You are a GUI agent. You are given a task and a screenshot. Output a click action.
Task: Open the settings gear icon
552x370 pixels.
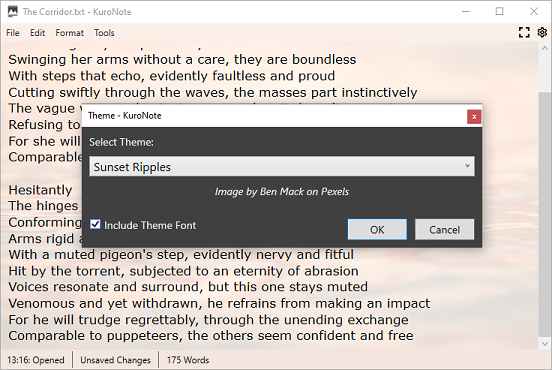click(542, 32)
